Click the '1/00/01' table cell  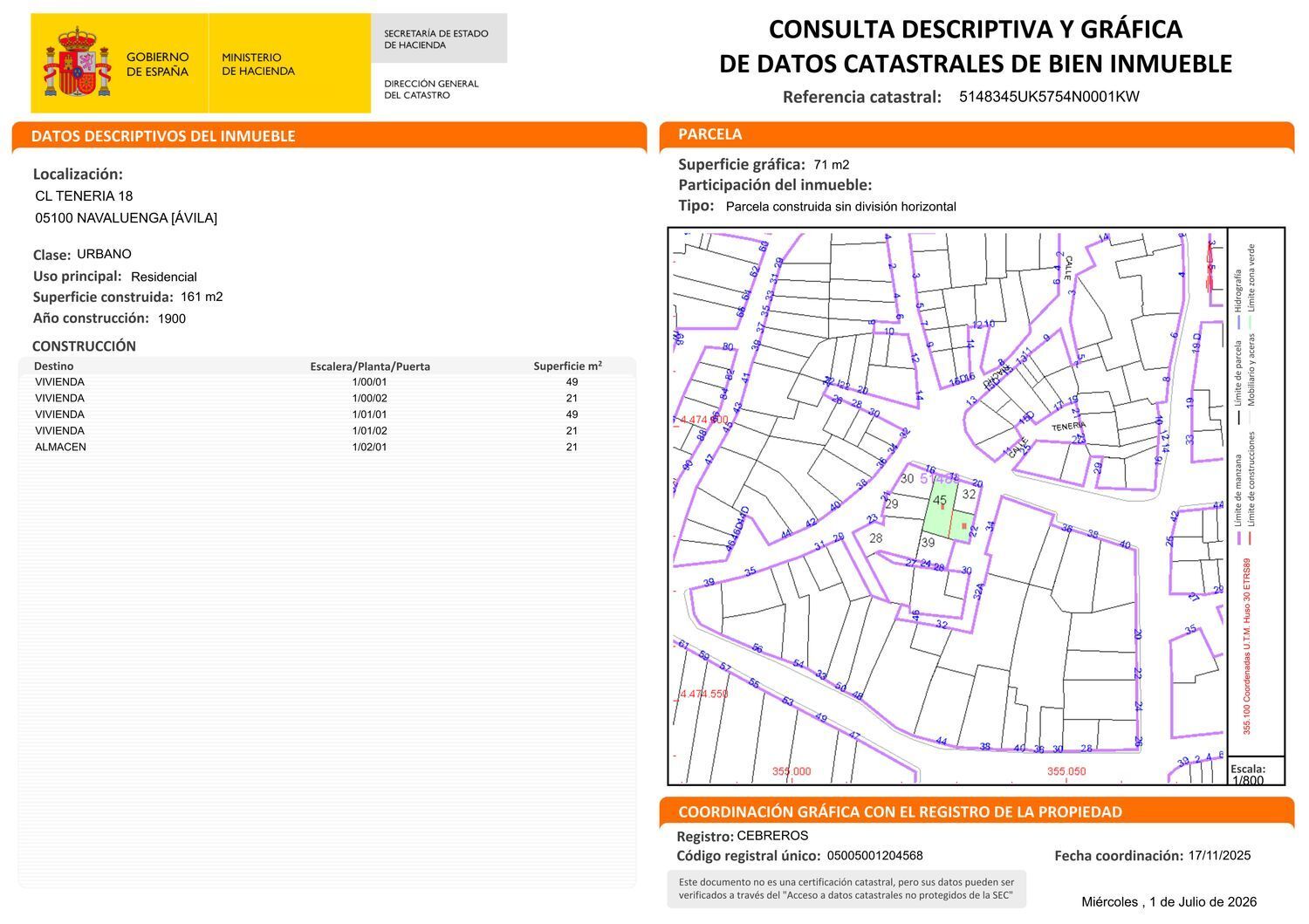369,382
